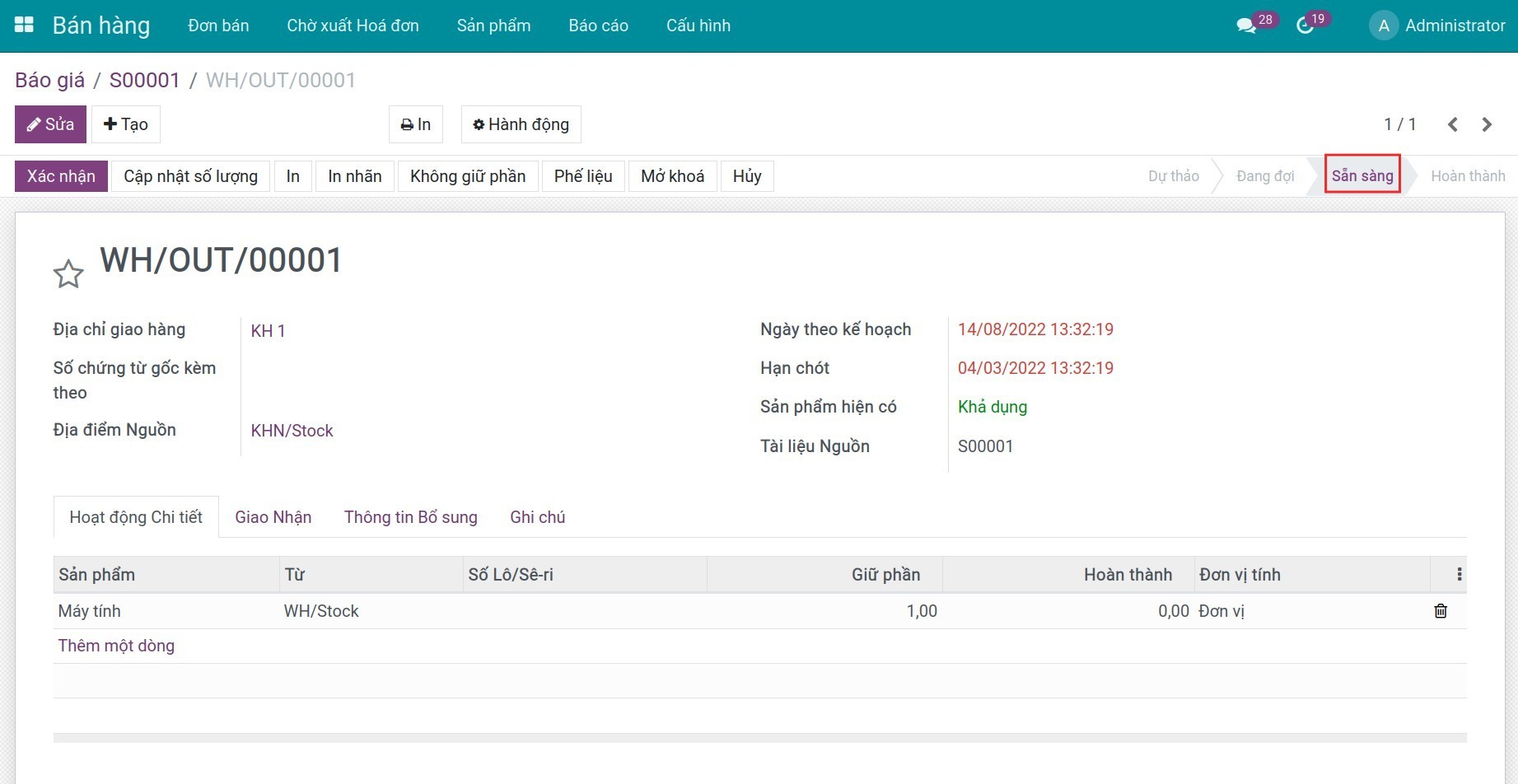Go to previous record with left arrow

(1453, 124)
